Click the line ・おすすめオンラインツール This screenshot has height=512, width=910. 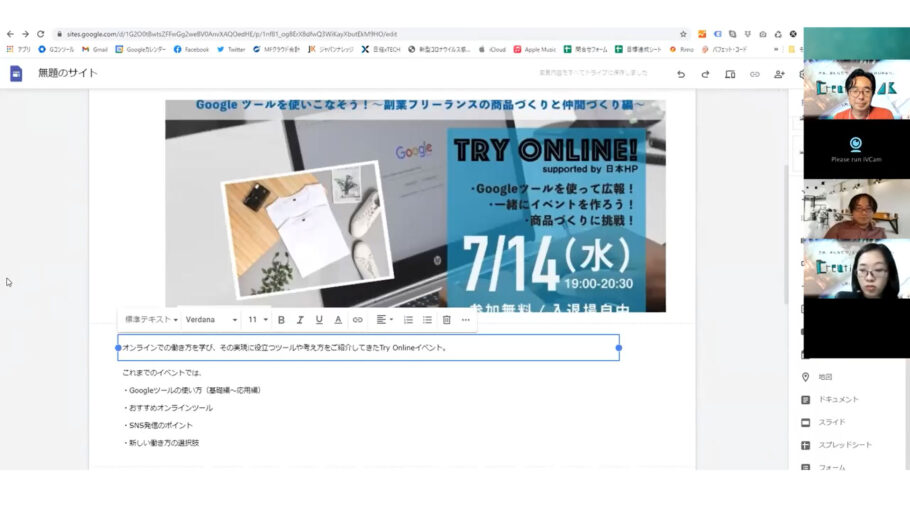pyautogui.click(x=168, y=408)
